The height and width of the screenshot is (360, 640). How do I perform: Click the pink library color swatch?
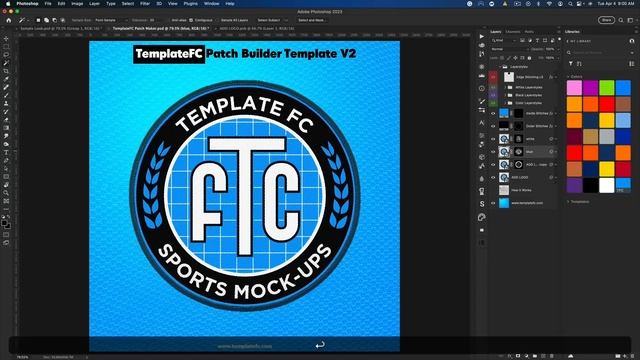tap(574, 88)
